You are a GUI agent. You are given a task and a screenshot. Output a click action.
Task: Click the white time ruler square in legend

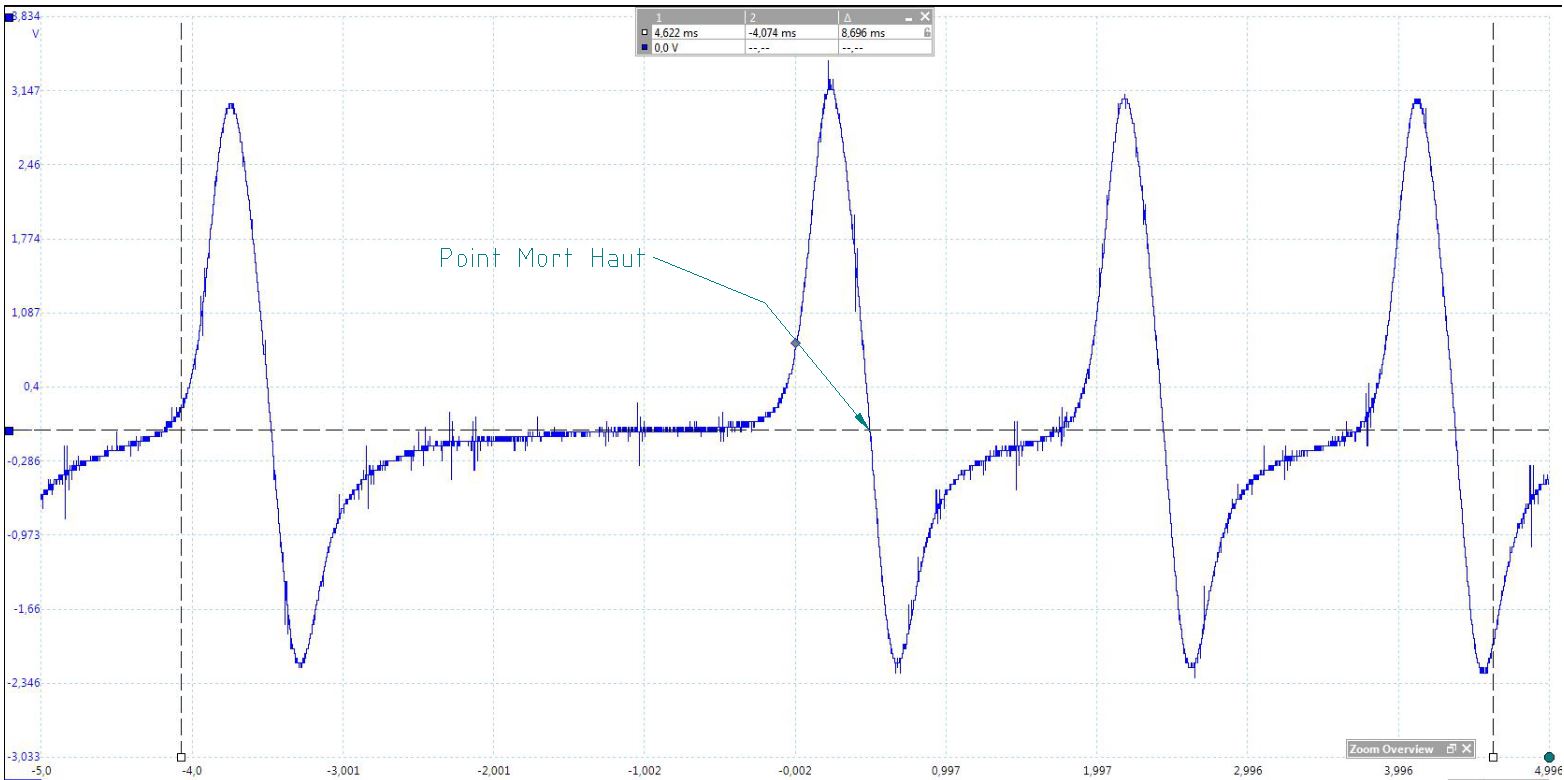[x=644, y=33]
